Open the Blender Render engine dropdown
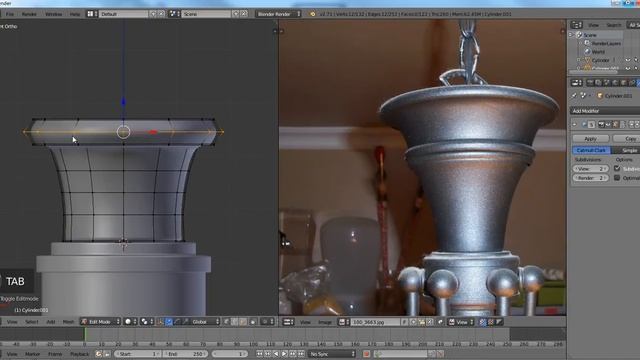 [279, 14]
